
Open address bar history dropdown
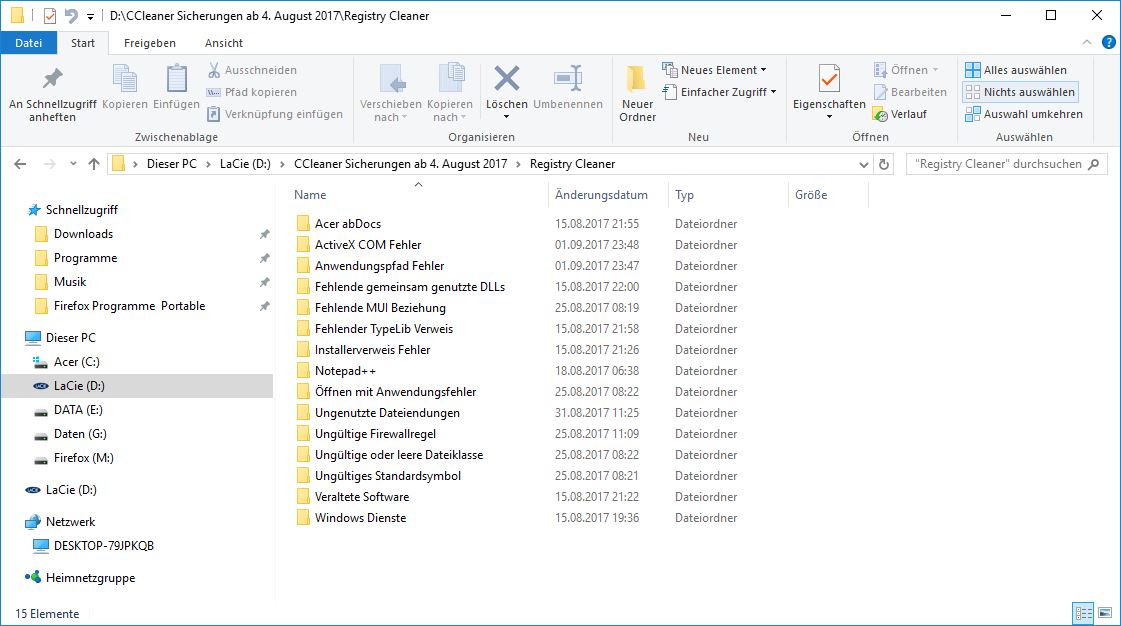864,164
